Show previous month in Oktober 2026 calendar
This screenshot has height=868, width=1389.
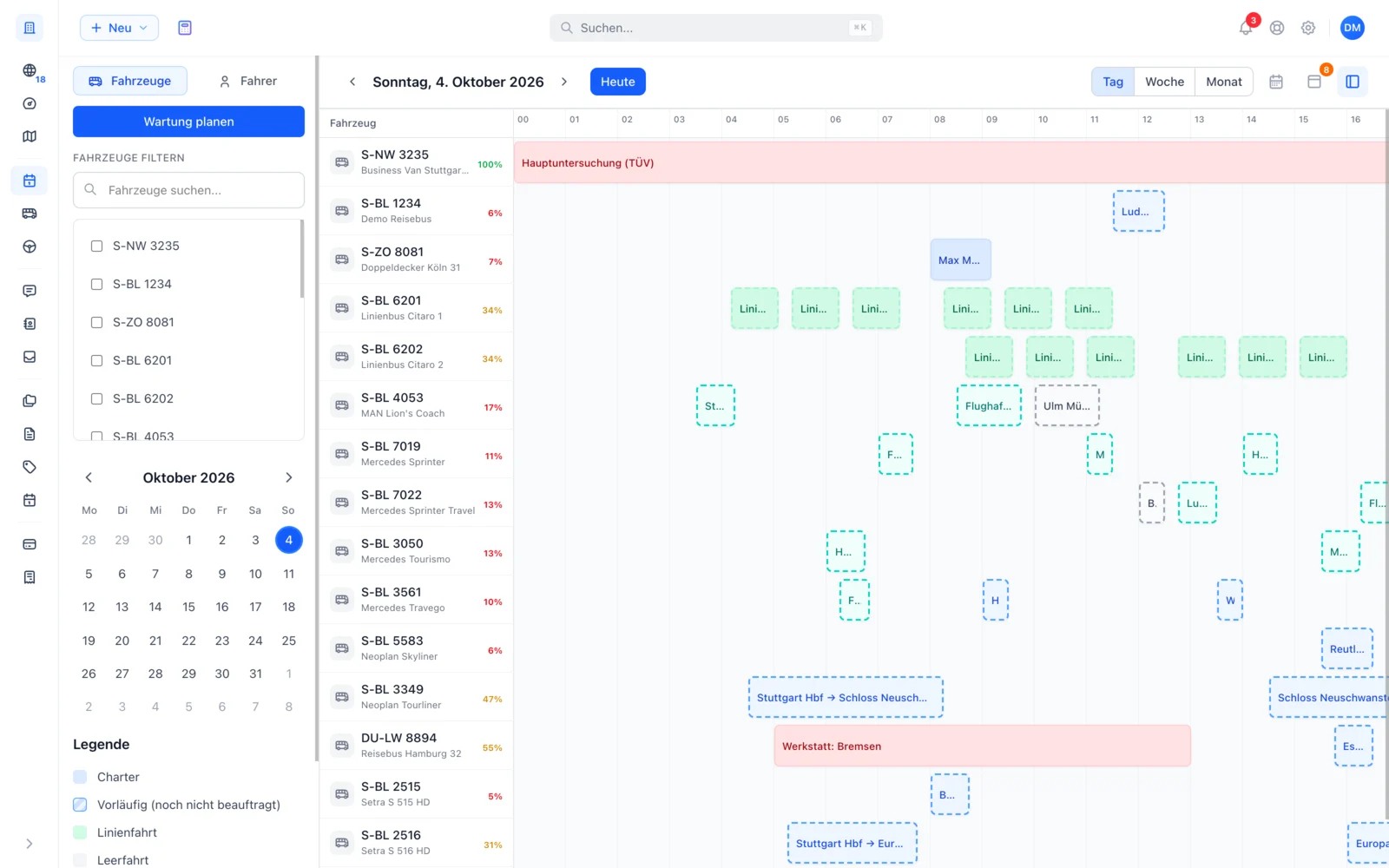89,477
